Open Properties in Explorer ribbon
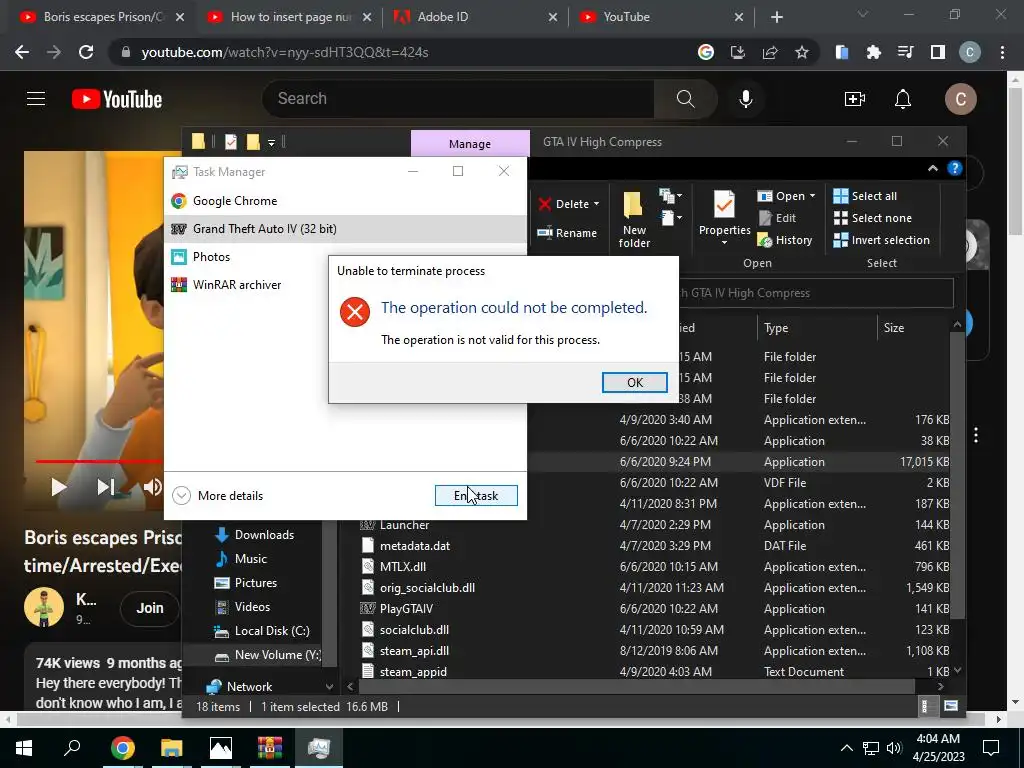This screenshot has height=768, width=1024. coord(724,219)
